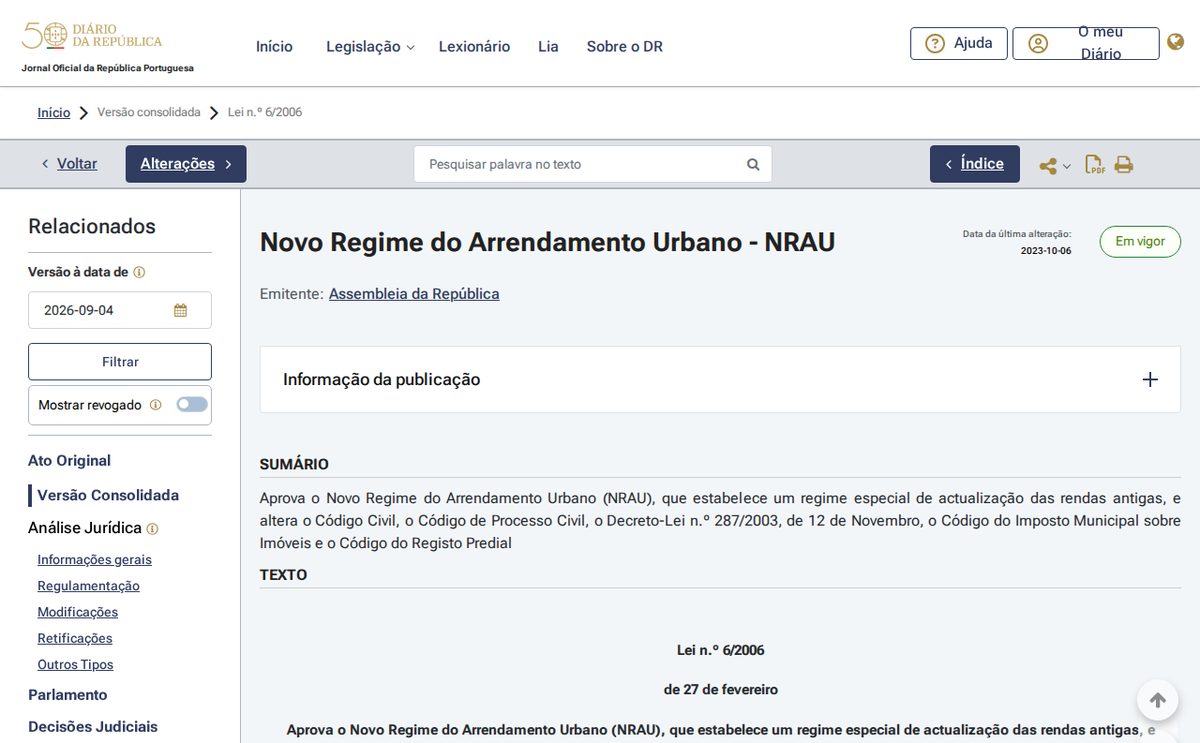Image resolution: width=1200 pixels, height=743 pixels.
Task: Click the SUMÁRIO heading
Action: point(294,464)
